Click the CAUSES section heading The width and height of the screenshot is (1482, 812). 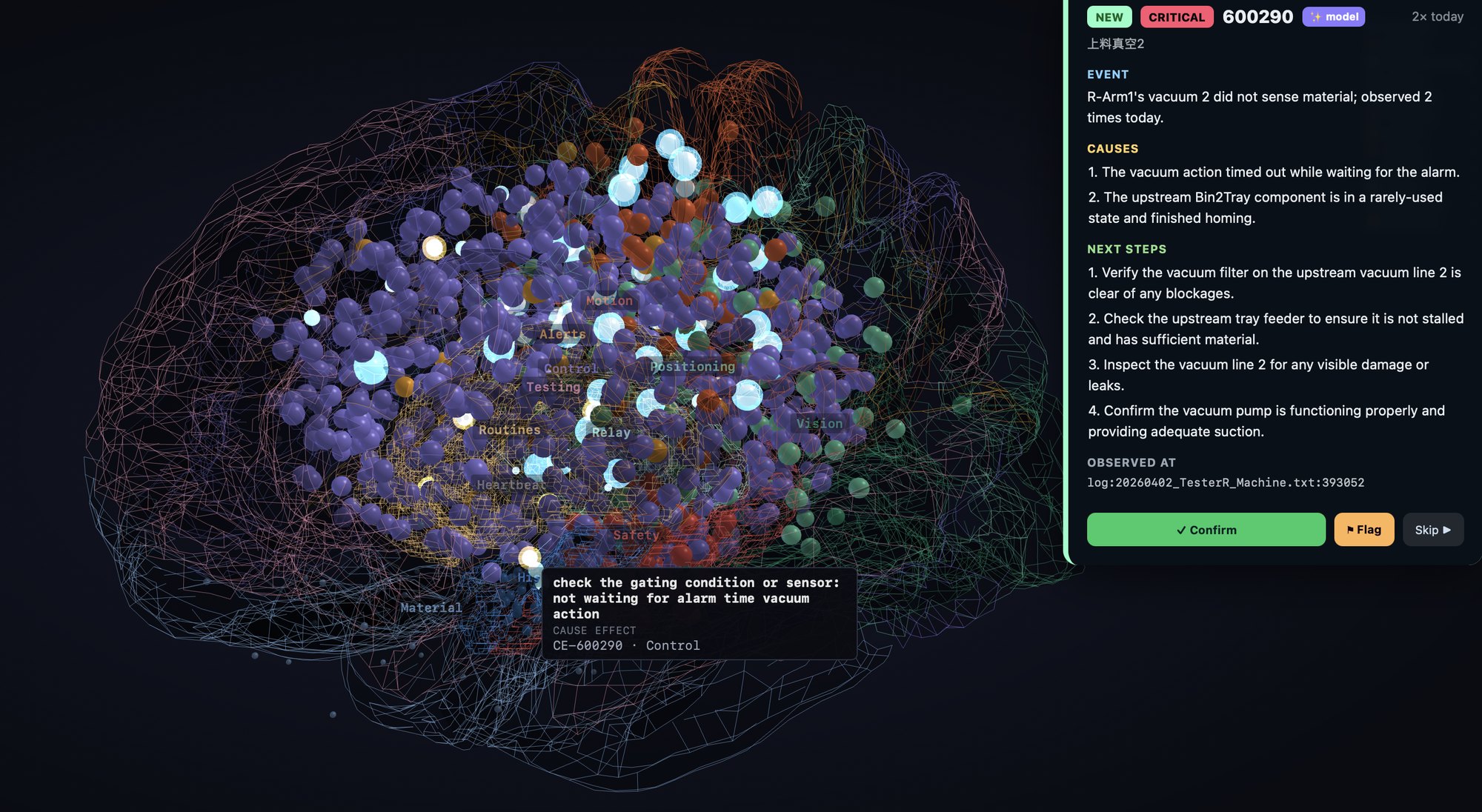pyautogui.click(x=1112, y=148)
